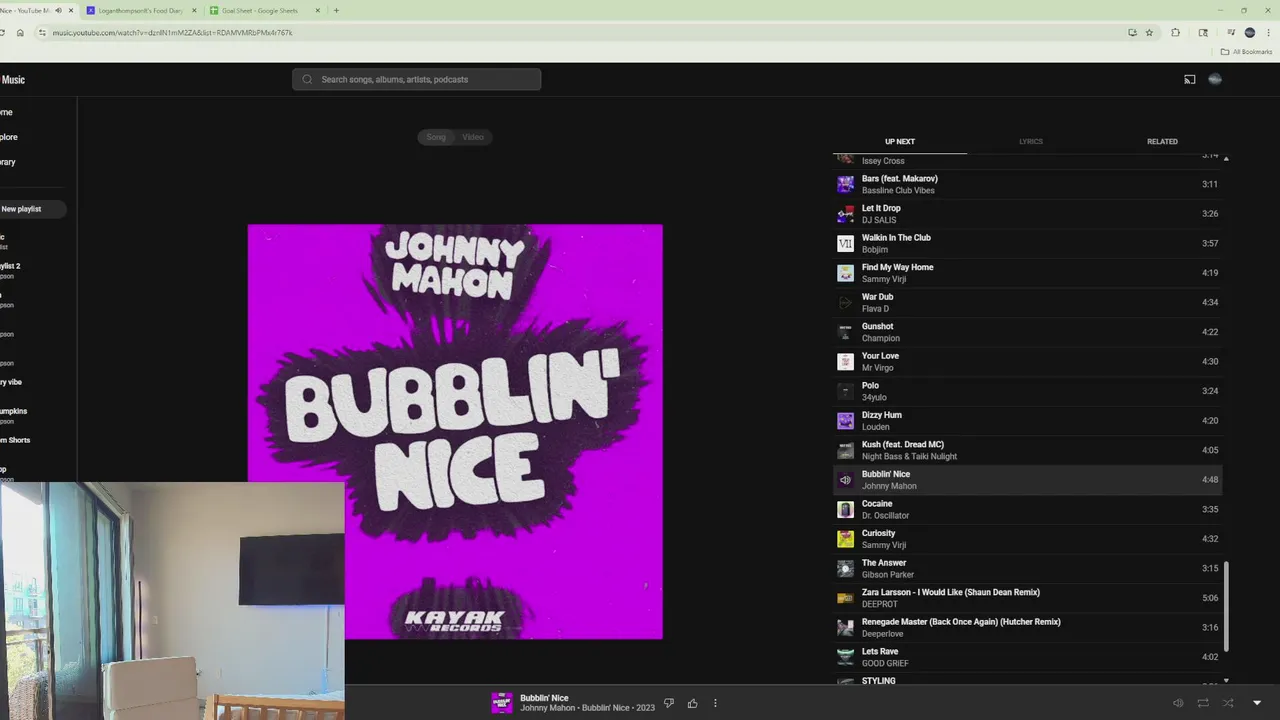Open the UP NEXT tab
The image size is (1280, 720).
(900, 141)
